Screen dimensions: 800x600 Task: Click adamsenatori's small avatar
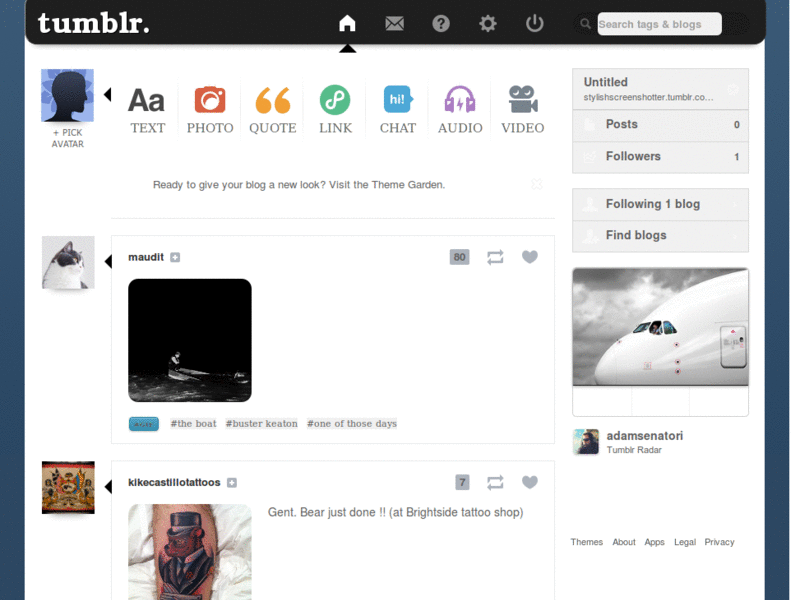[x=586, y=442]
